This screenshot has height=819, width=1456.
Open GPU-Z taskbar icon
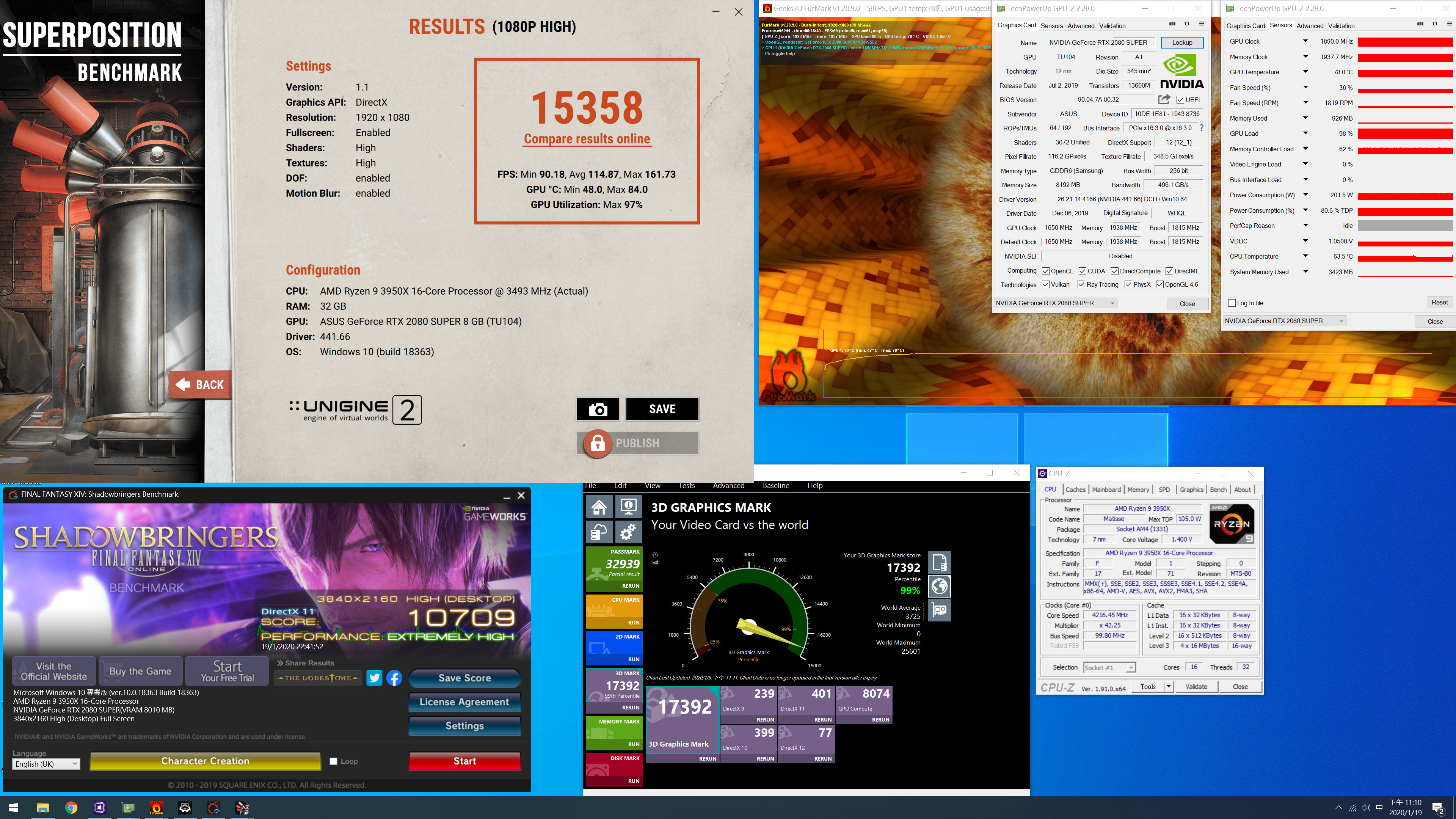[128, 808]
